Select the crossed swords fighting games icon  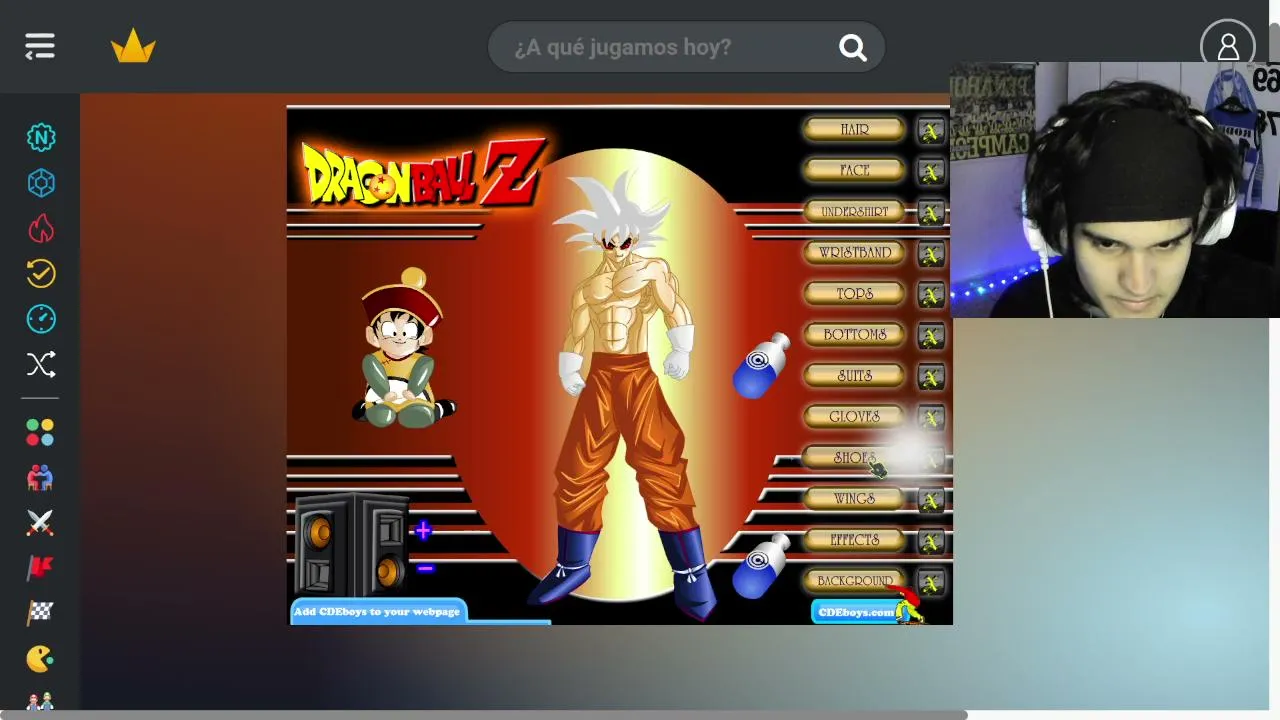40,522
